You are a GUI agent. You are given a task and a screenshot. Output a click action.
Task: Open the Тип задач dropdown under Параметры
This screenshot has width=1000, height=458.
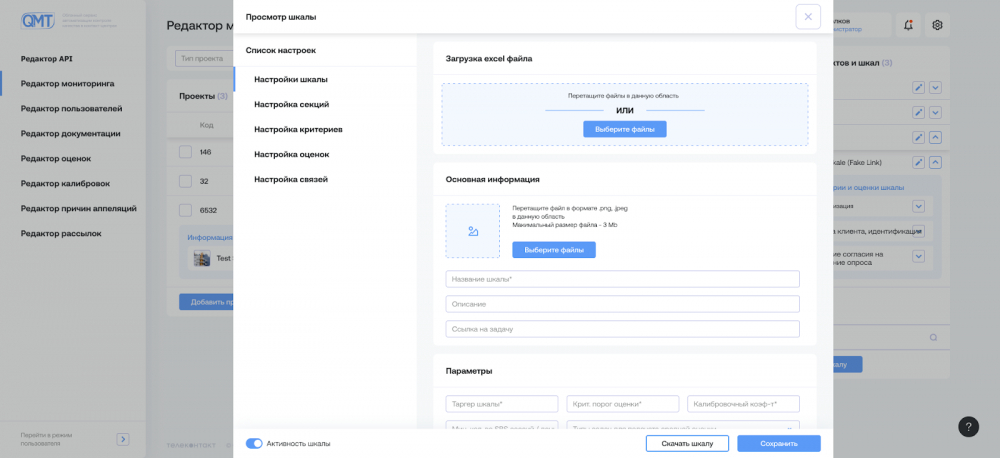pyautogui.click(x=684, y=427)
